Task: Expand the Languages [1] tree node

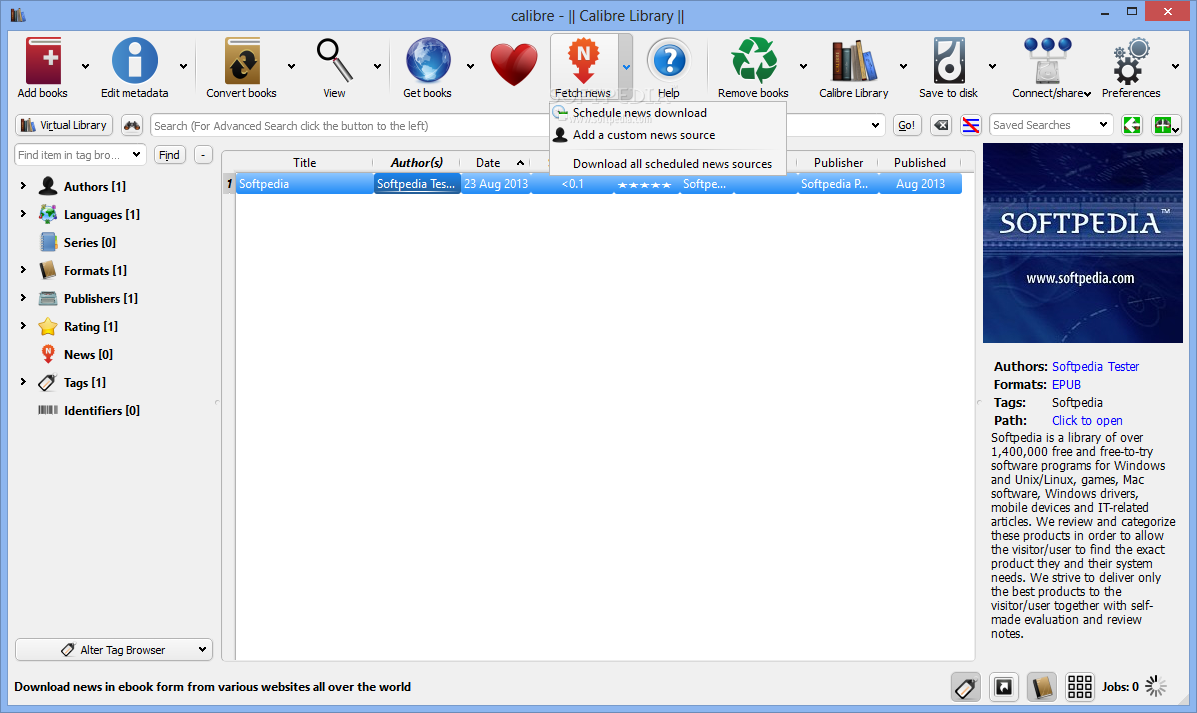Action: (23, 214)
